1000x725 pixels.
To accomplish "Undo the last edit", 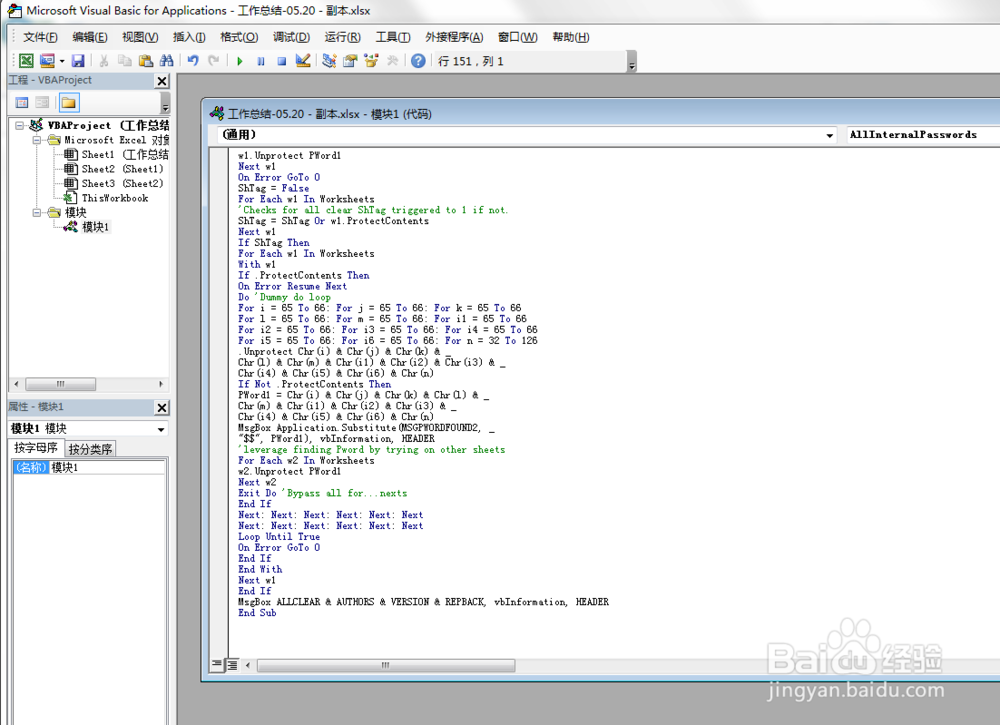I will pyautogui.click(x=193, y=61).
